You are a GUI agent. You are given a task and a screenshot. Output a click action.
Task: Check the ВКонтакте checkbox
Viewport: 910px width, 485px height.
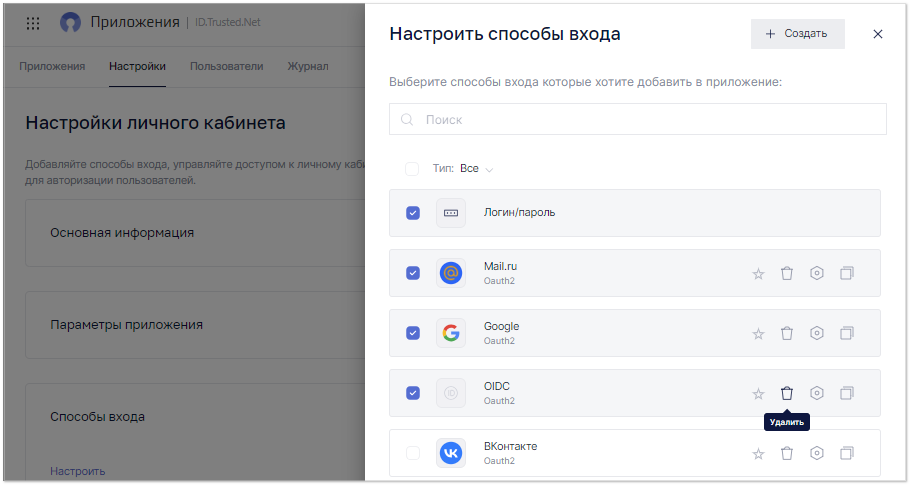413,453
